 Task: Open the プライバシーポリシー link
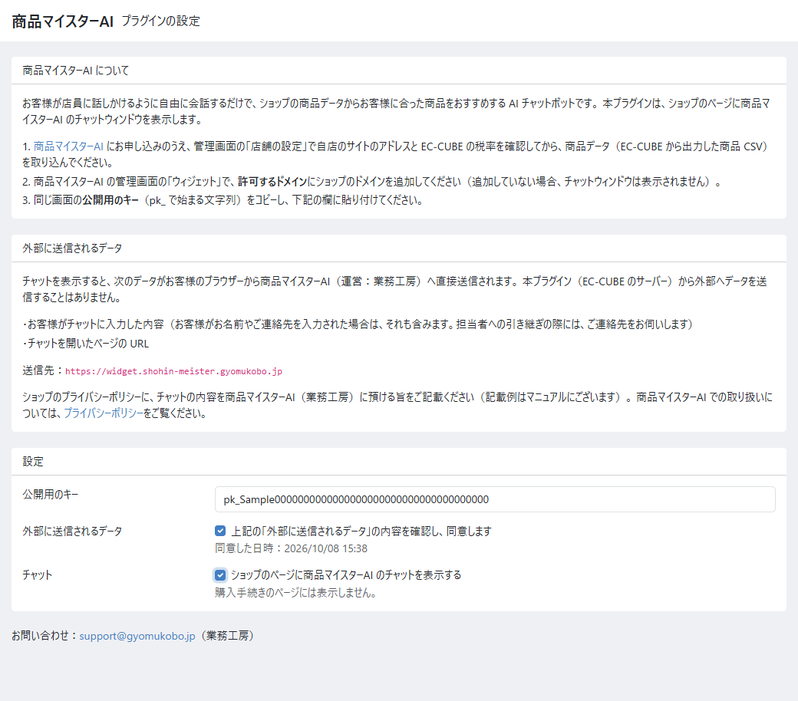tap(103, 413)
